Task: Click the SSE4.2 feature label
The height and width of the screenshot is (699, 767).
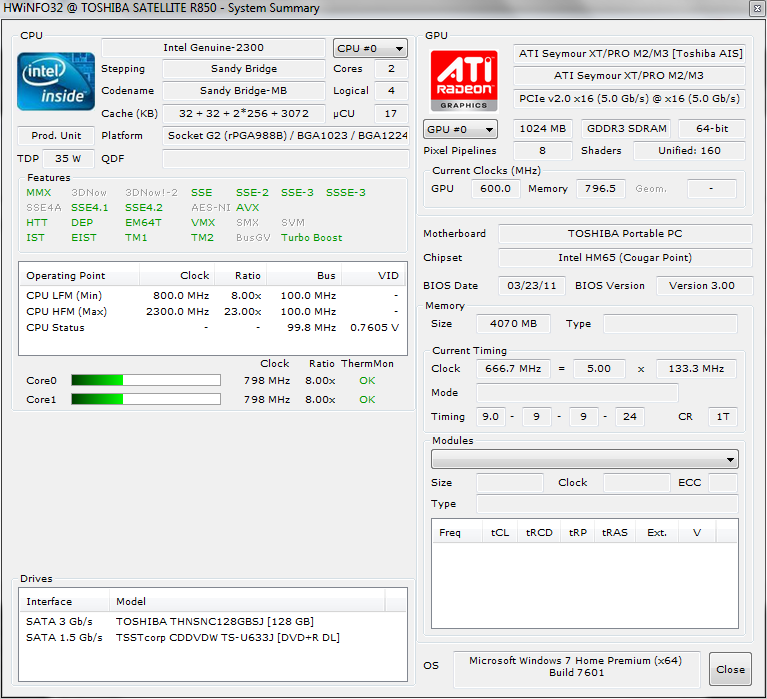Action: coord(144,207)
